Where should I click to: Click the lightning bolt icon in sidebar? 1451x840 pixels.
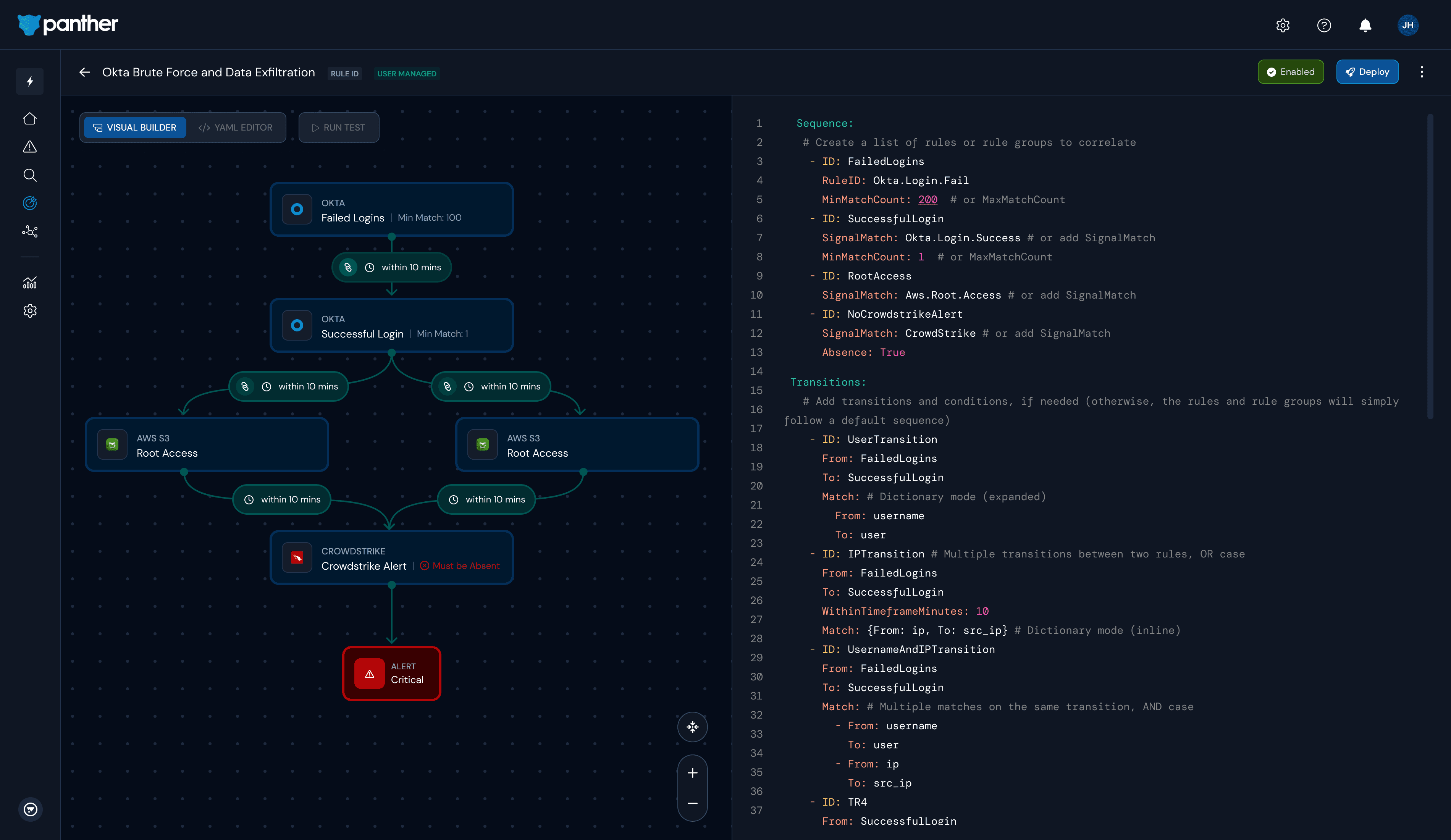[30, 81]
